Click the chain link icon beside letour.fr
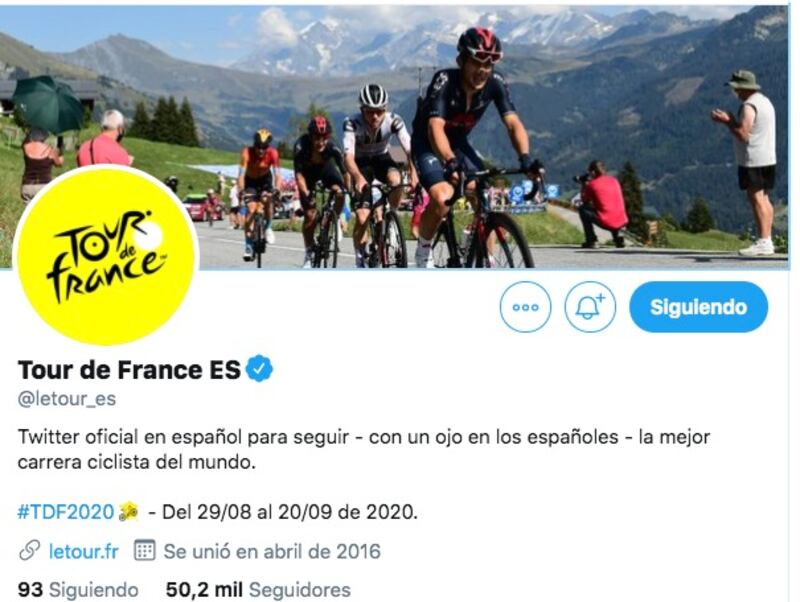 29,551
